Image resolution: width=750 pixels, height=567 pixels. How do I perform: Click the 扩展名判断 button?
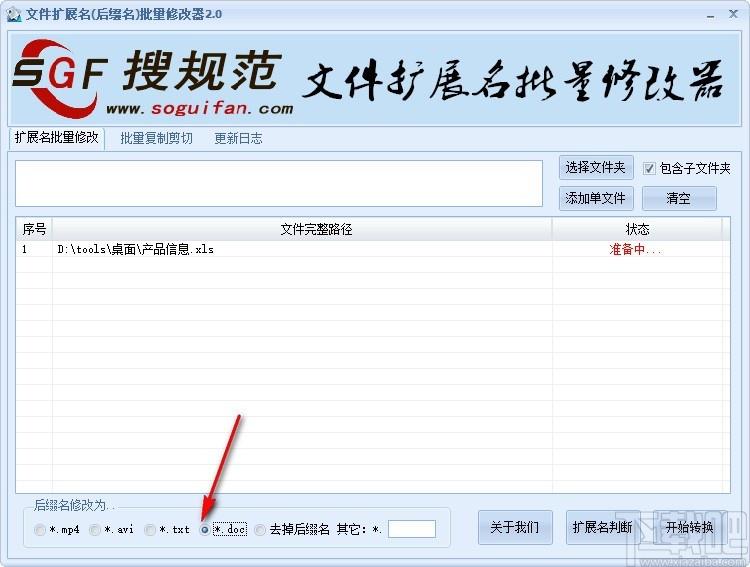coord(603,527)
